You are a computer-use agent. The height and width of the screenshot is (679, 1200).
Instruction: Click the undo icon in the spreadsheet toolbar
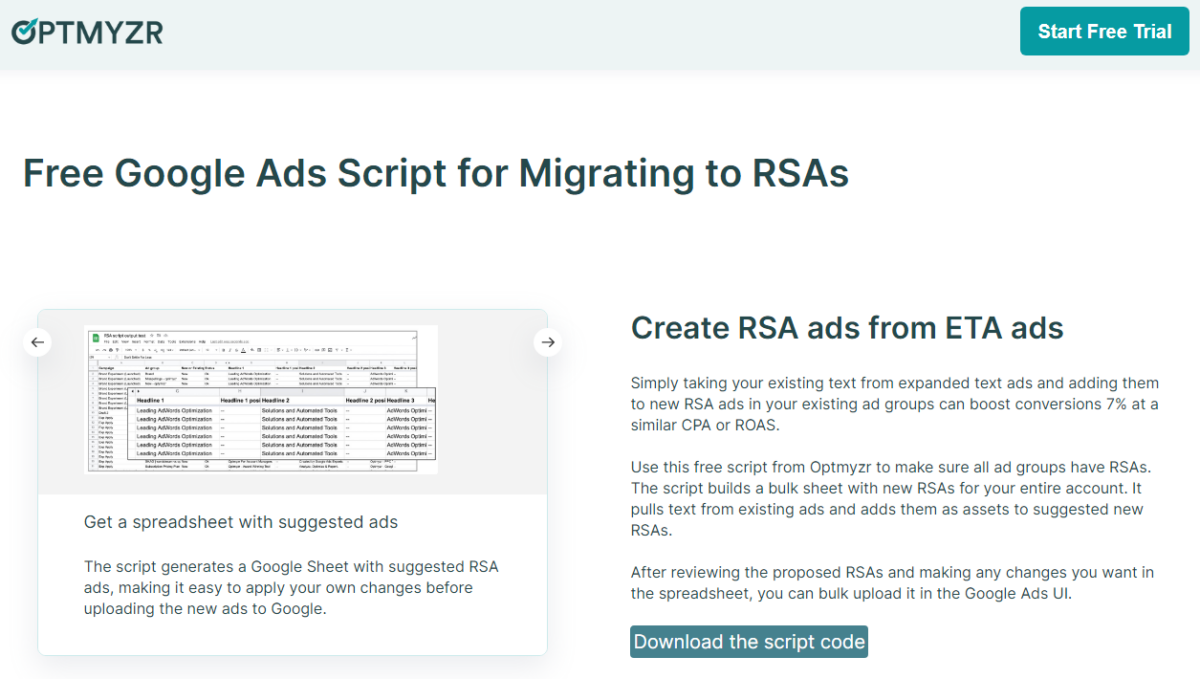[98, 350]
